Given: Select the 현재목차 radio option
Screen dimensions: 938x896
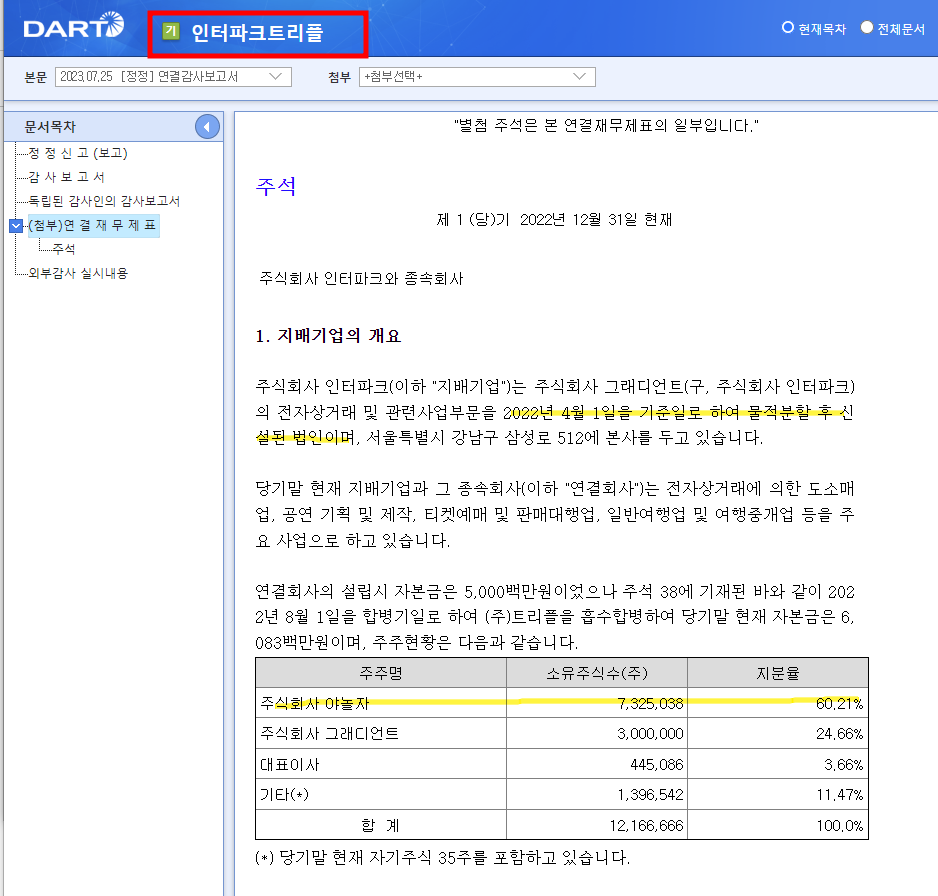Looking at the screenshot, I should (x=788, y=28).
